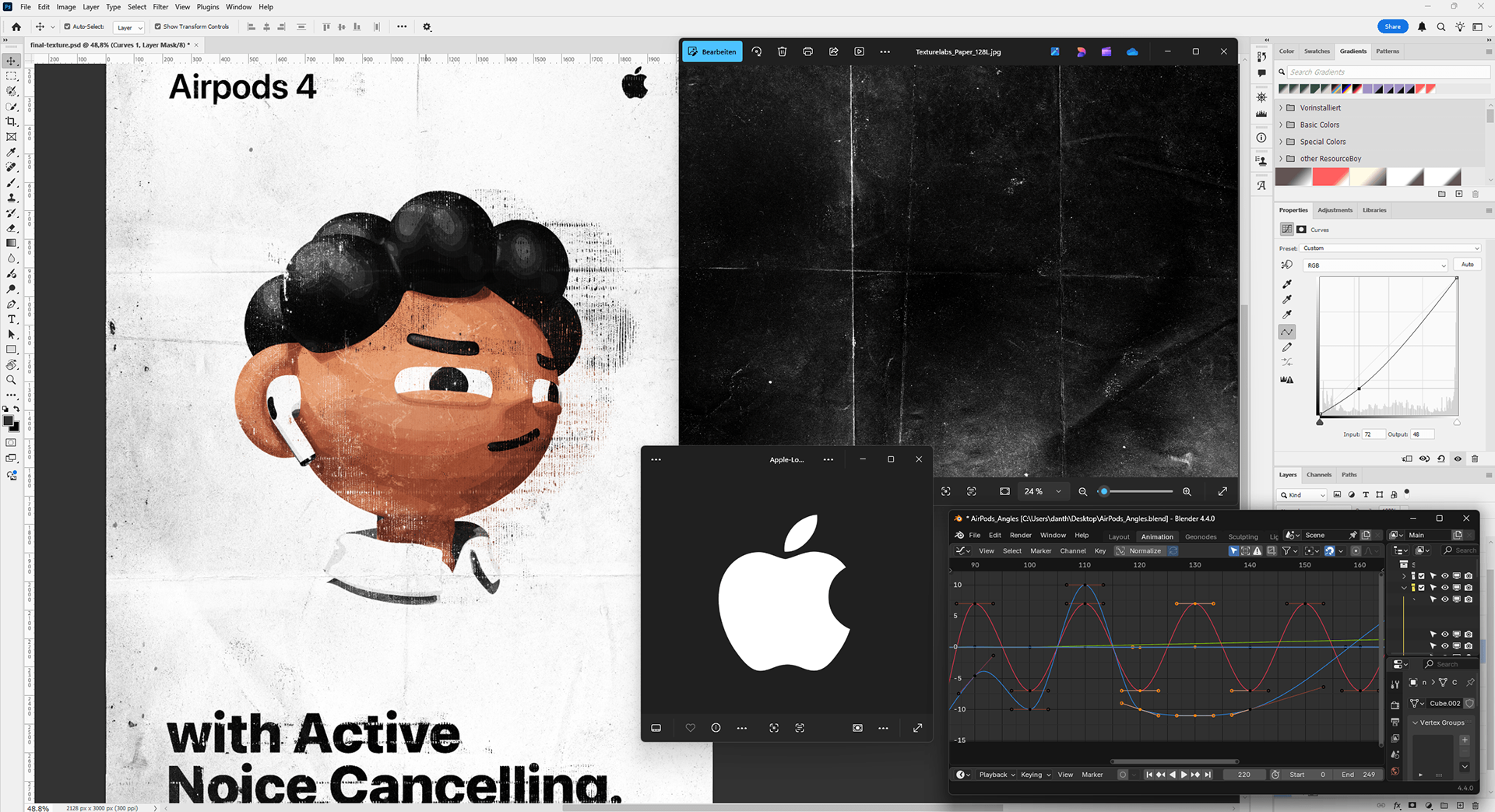This screenshot has width=1495, height=812.
Task: Open the options bar gear settings in Photoshop
Action: 427,26
